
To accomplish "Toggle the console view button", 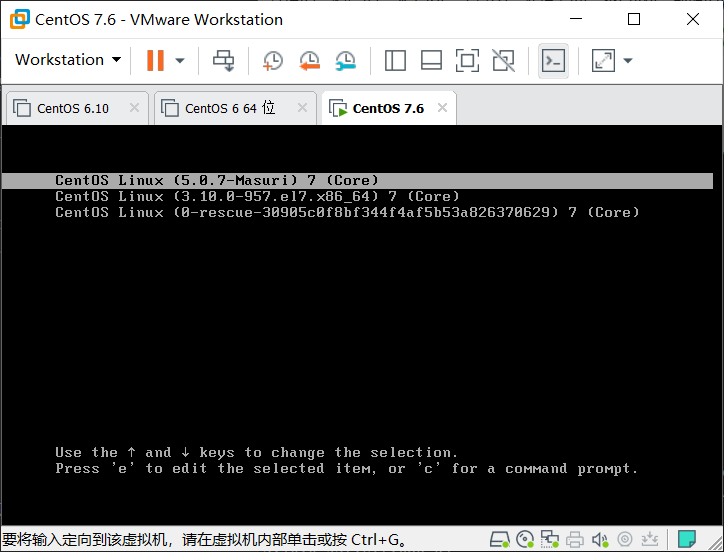I will point(553,61).
